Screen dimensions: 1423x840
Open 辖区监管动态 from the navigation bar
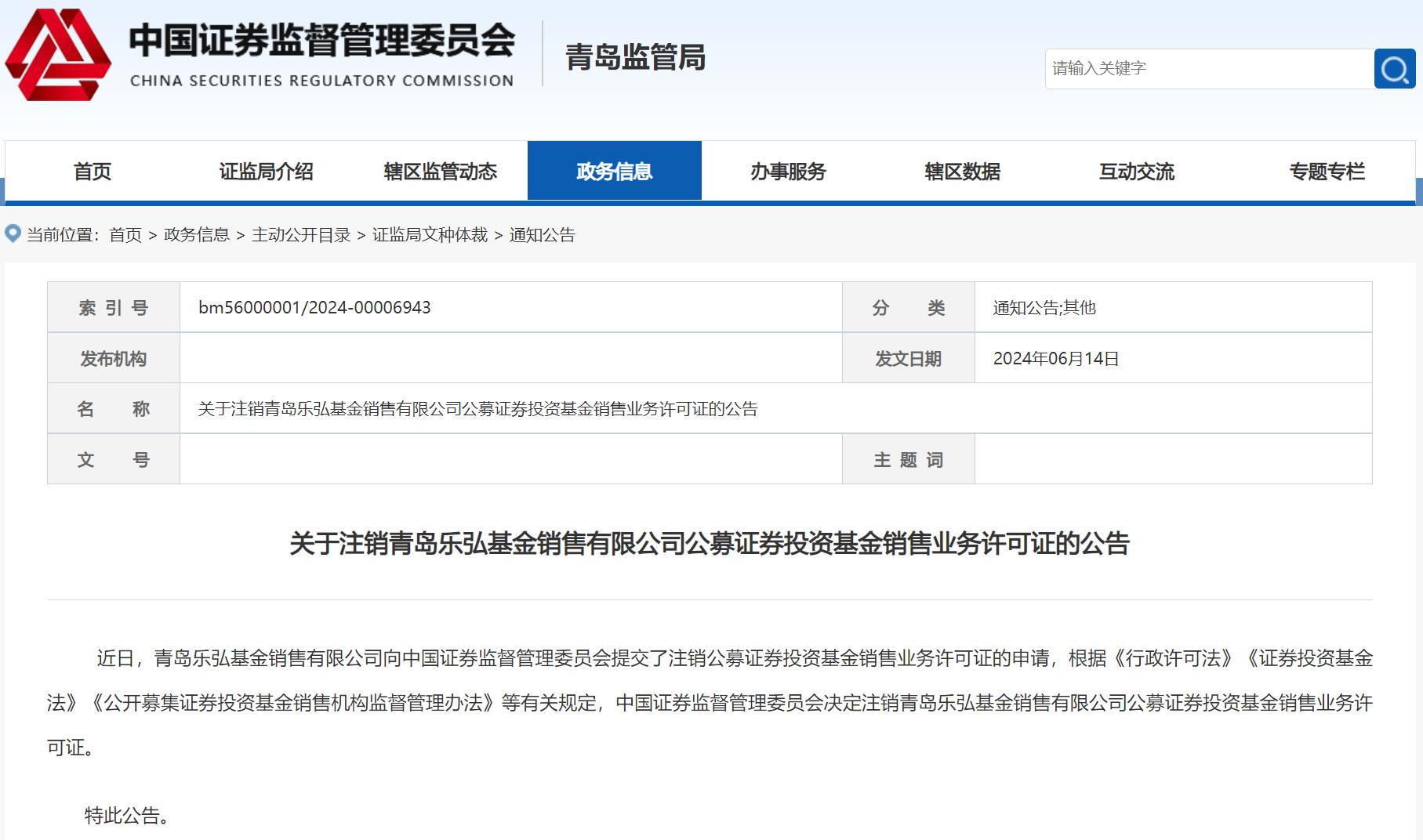tap(441, 171)
